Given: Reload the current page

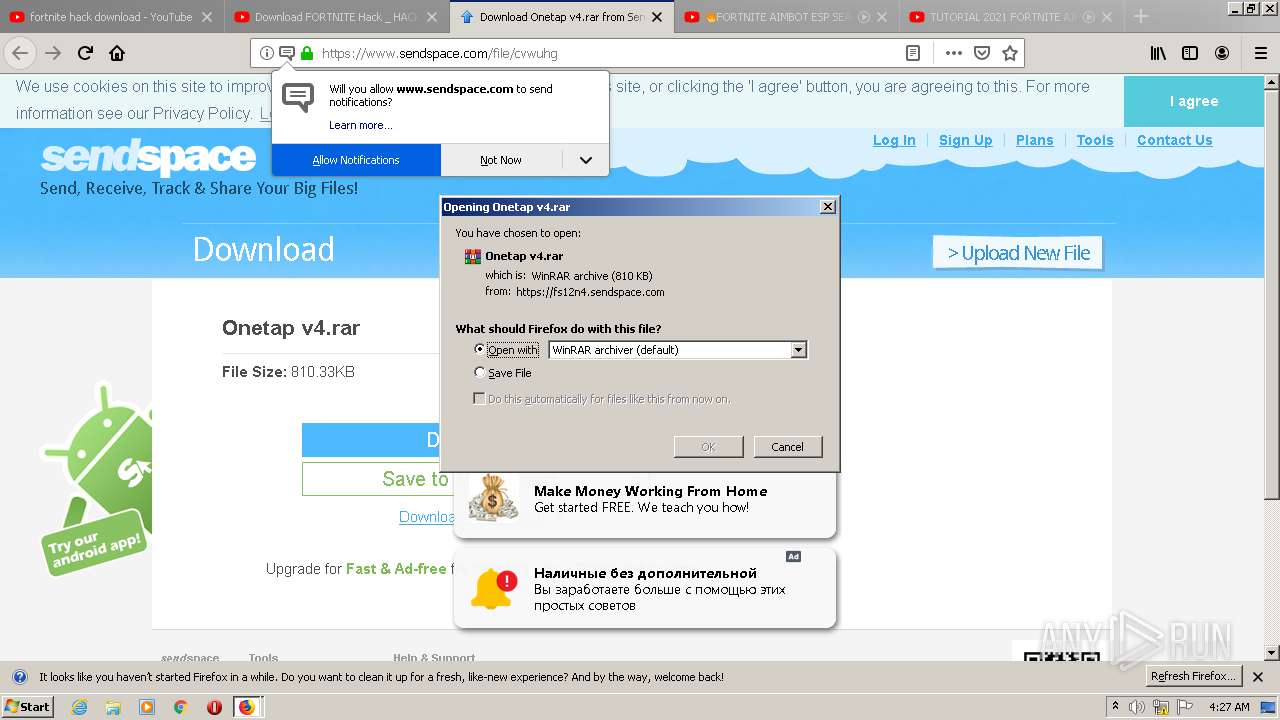Looking at the screenshot, I should click(x=85, y=54).
